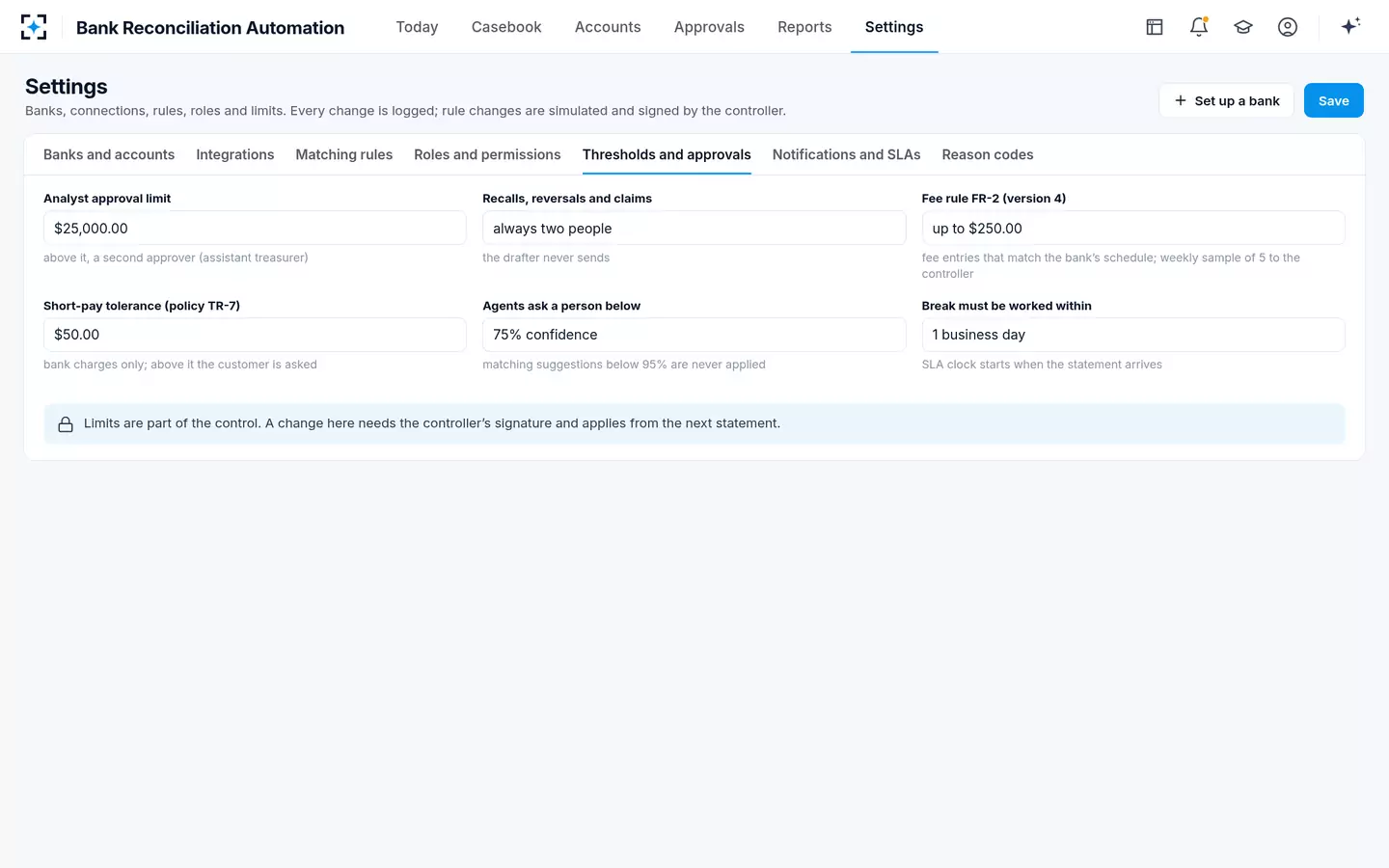Click "above it, a second approver (assistant treasurer)"
The image size is (1389, 868).
tap(176, 258)
